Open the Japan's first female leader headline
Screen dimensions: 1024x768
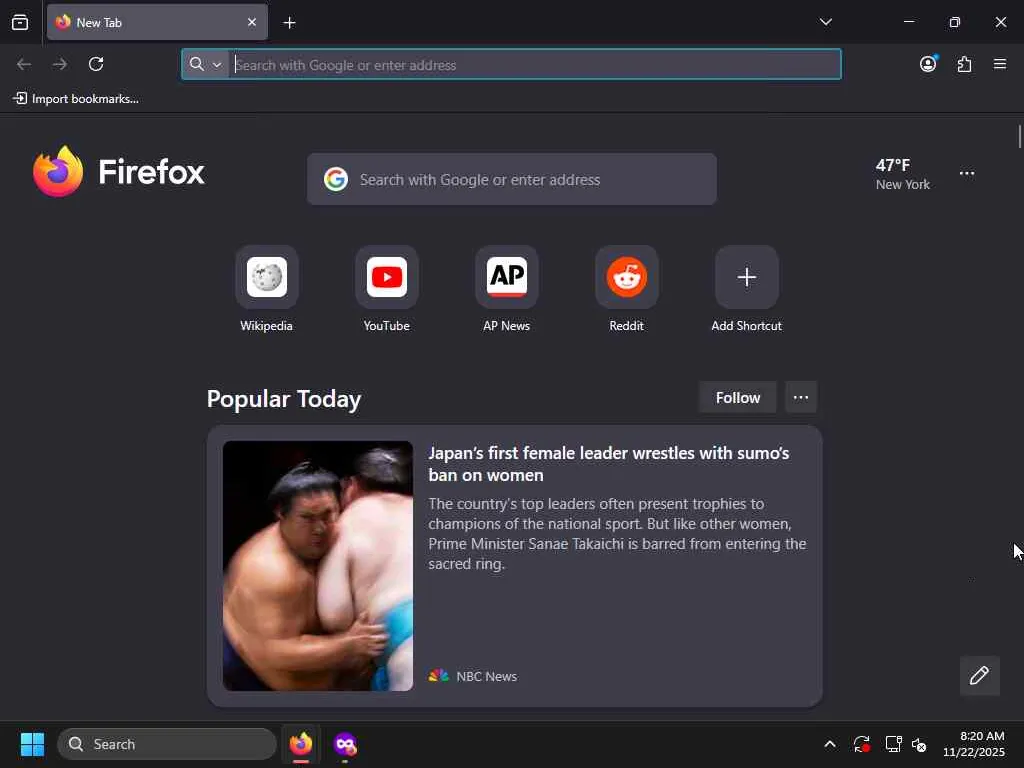pyautogui.click(x=609, y=464)
